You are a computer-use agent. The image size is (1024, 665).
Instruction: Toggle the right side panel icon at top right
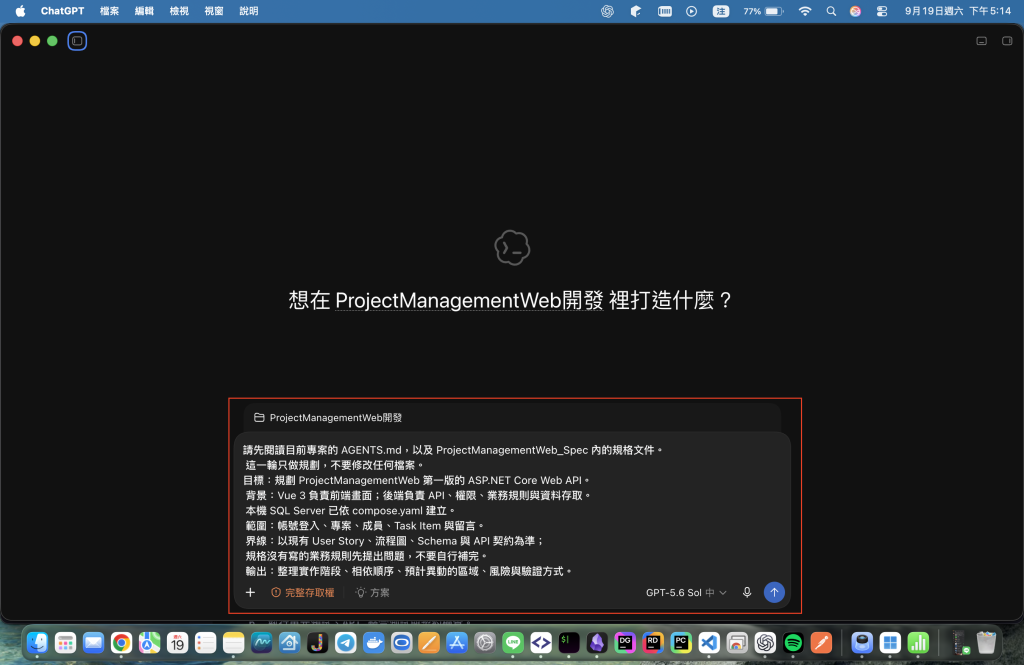tap(1007, 41)
